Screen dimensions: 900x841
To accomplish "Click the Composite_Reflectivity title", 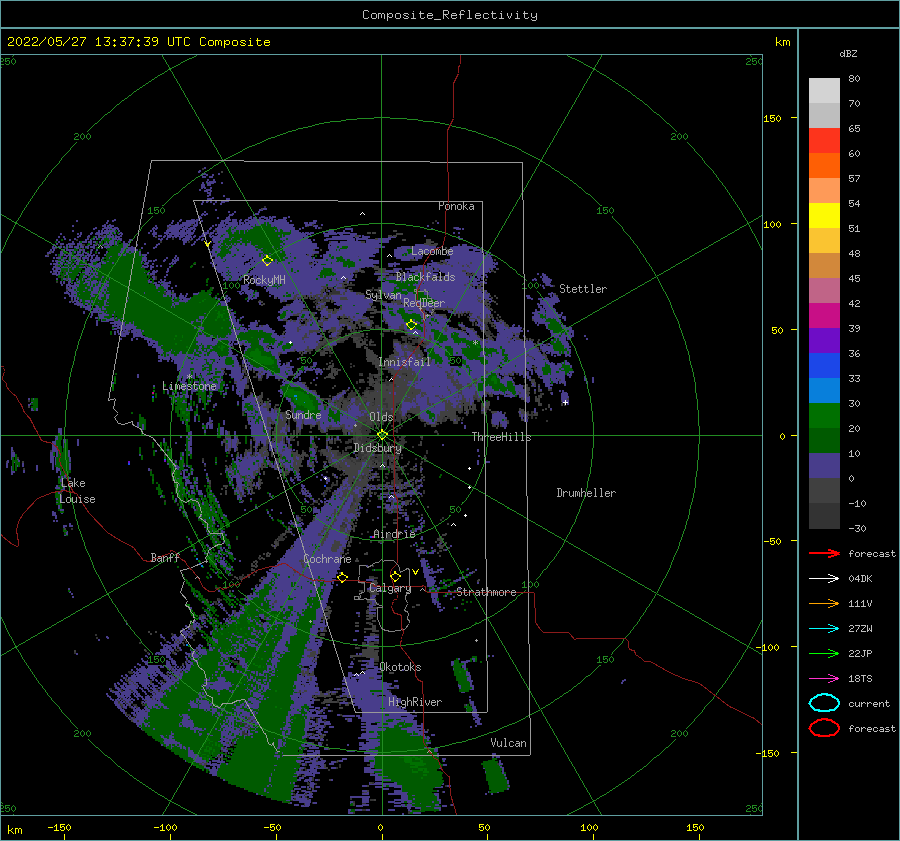I will 450,15.
